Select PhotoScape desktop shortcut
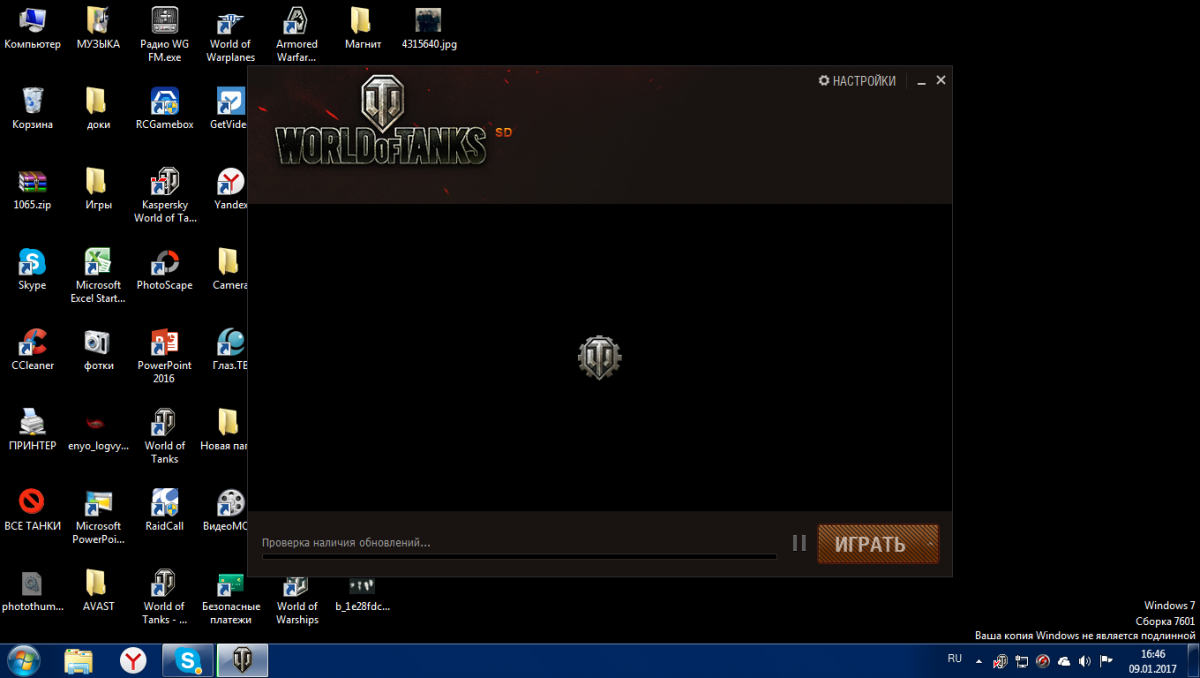This screenshot has width=1200, height=678. click(x=165, y=269)
